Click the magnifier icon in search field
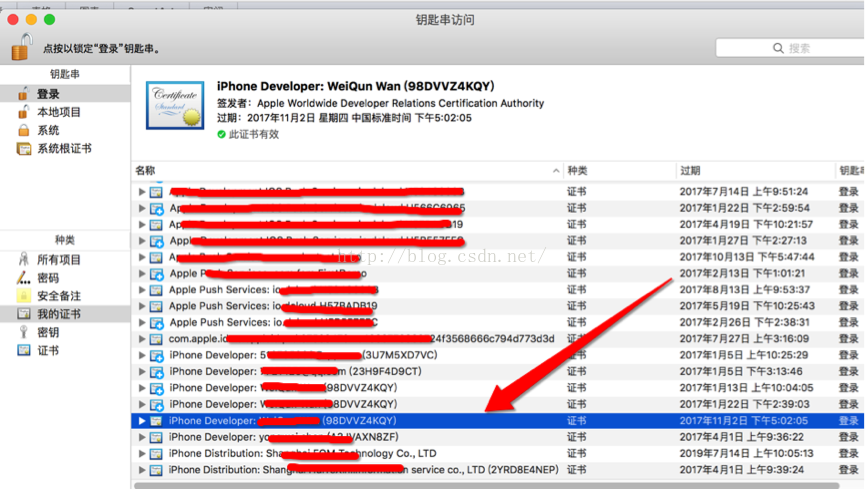Image resolution: width=865 pixels, height=490 pixels. [778, 48]
